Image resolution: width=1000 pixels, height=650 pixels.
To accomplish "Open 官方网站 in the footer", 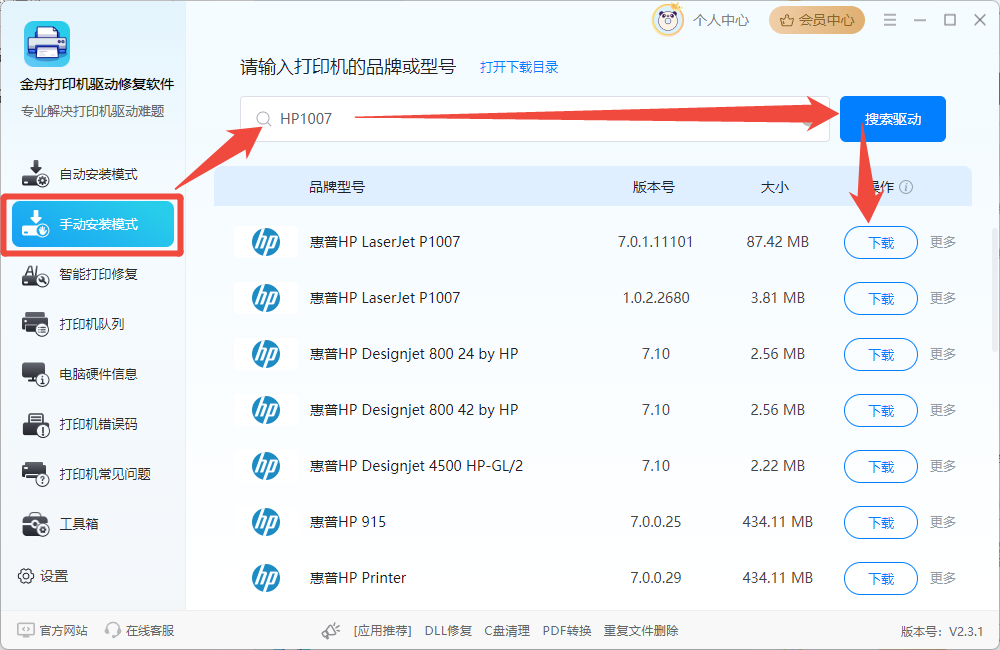I will pyautogui.click(x=52, y=631).
